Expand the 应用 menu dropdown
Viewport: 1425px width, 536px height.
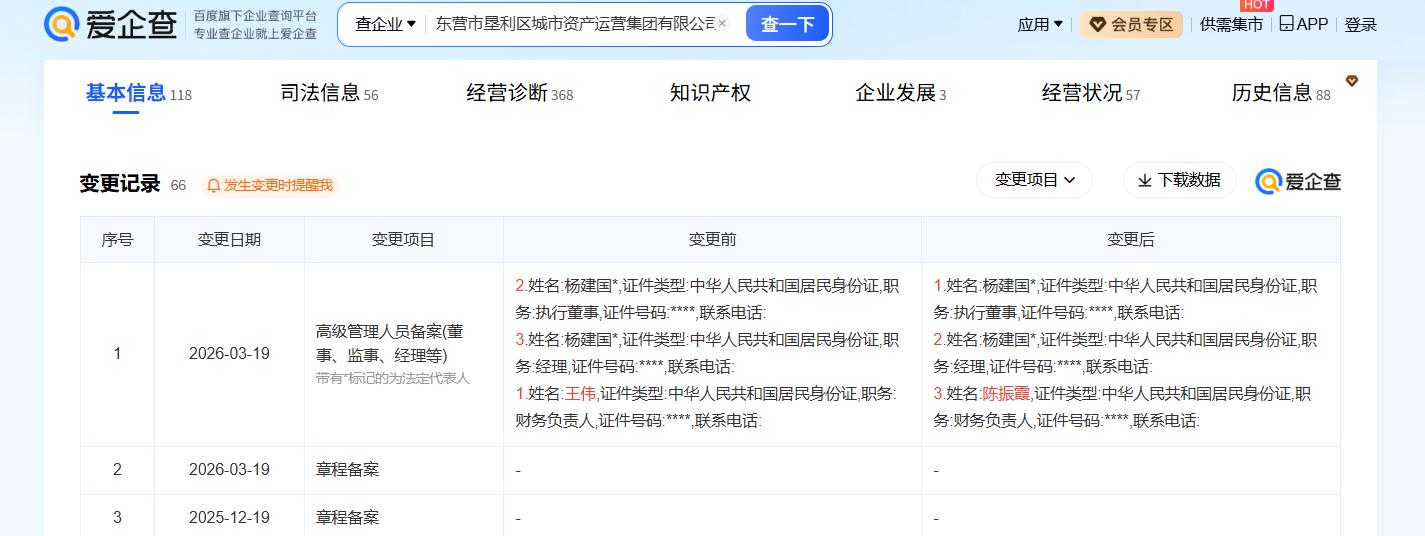pos(1040,25)
